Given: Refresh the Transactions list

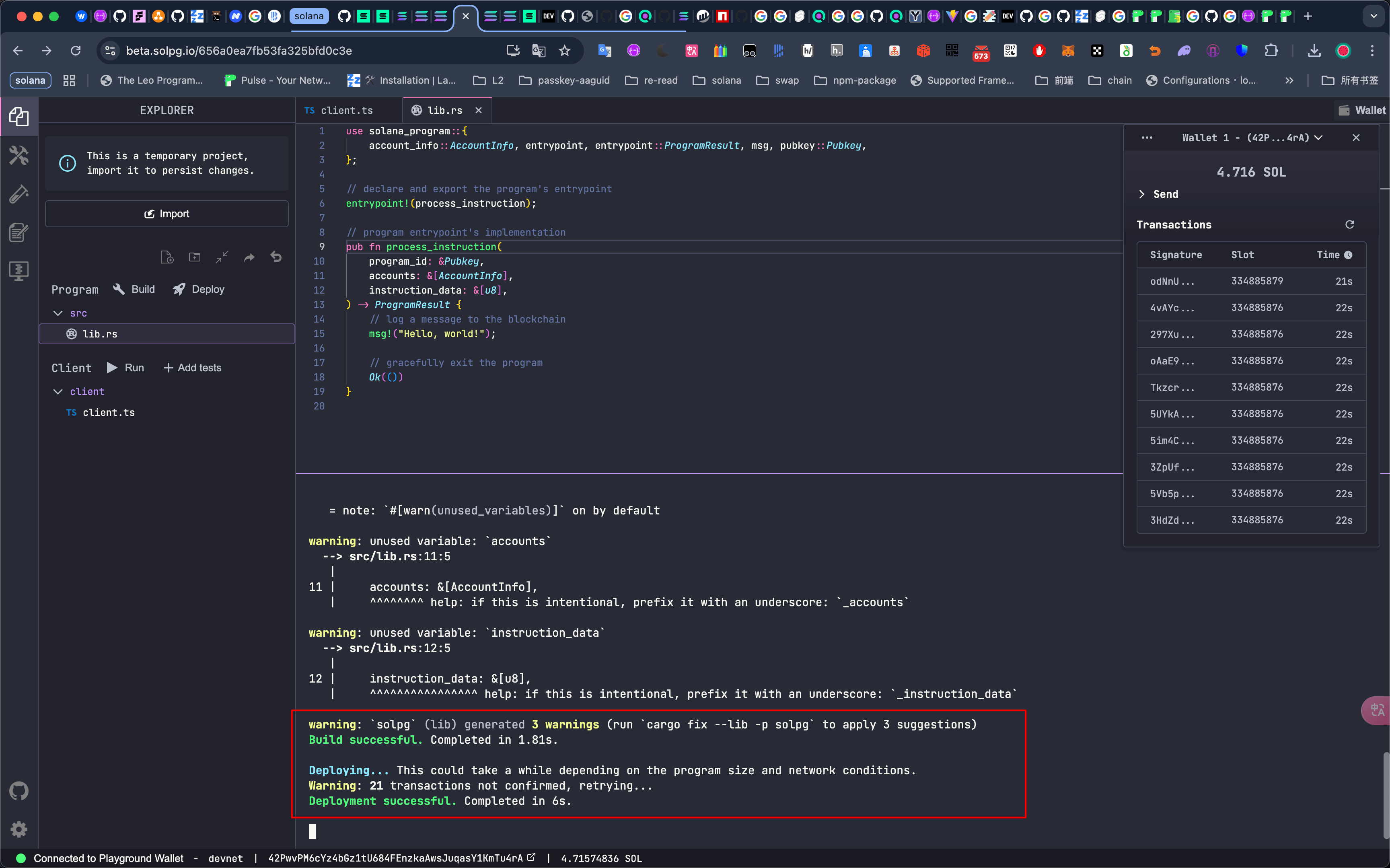Looking at the screenshot, I should [x=1350, y=224].
